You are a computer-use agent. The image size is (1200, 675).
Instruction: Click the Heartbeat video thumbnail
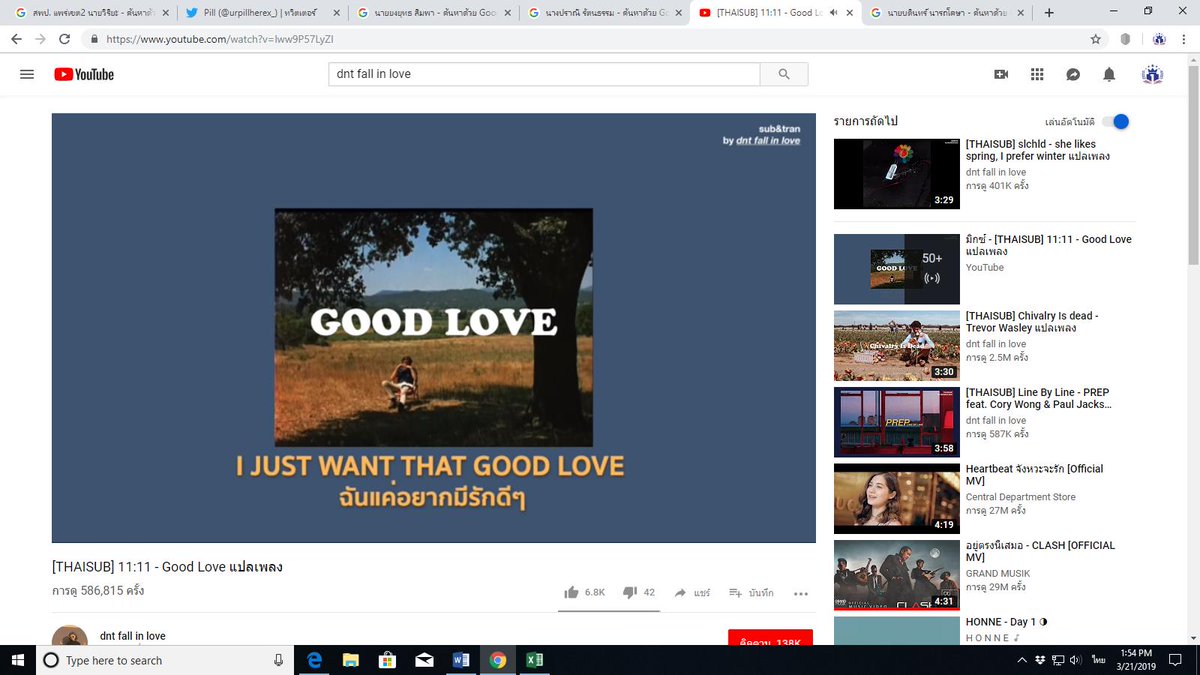pos(897,498)
